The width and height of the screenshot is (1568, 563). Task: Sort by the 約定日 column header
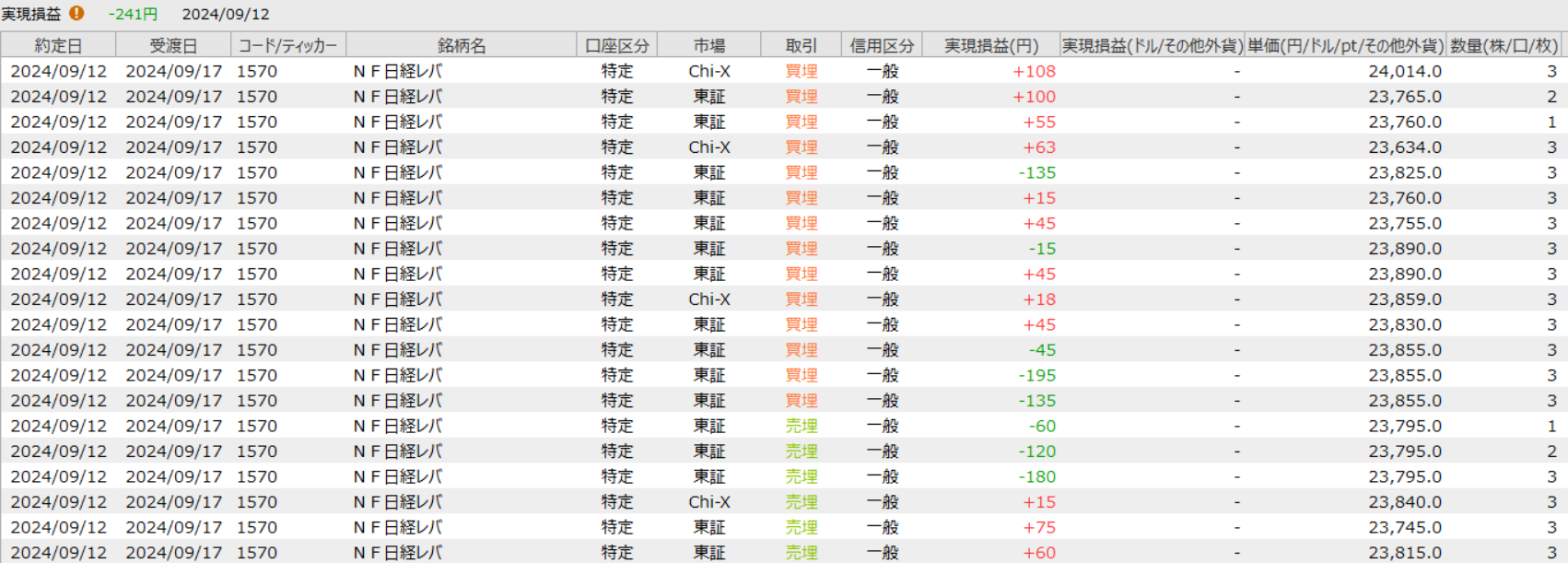point(58,45)
